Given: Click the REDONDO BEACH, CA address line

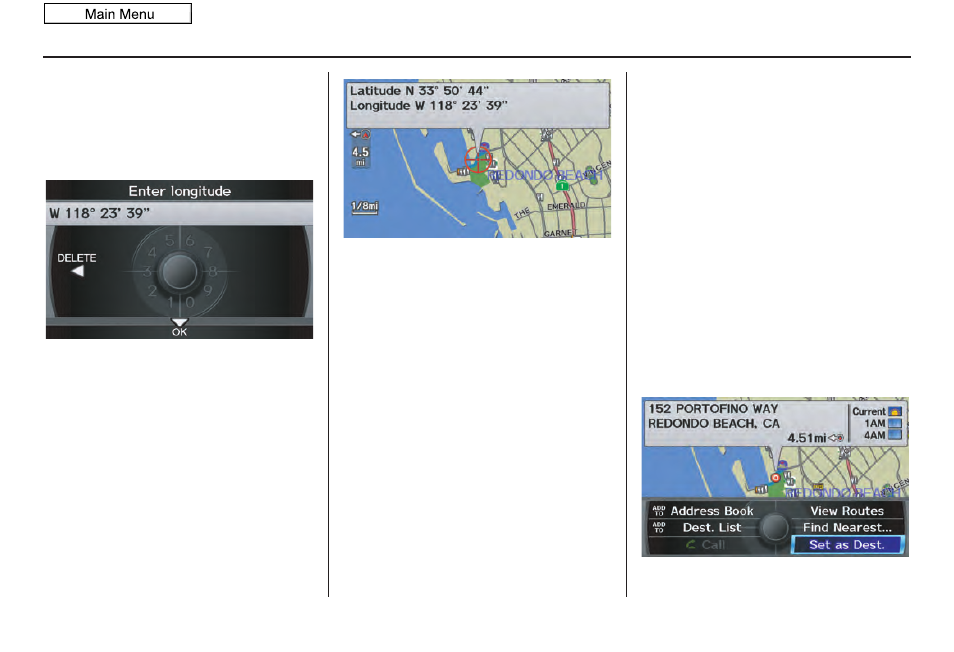Looking at the screenshot, I should point(714,423).
